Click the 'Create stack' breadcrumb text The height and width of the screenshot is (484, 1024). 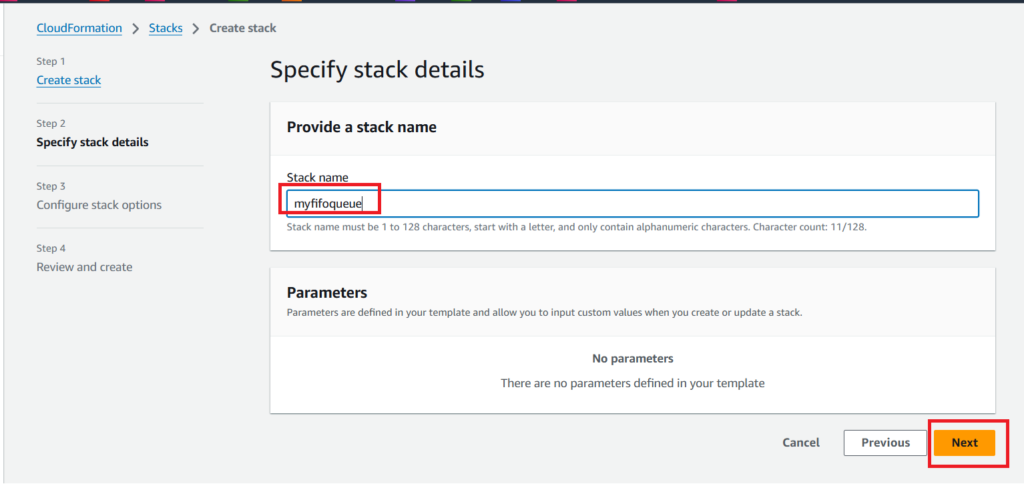(242, 28)
